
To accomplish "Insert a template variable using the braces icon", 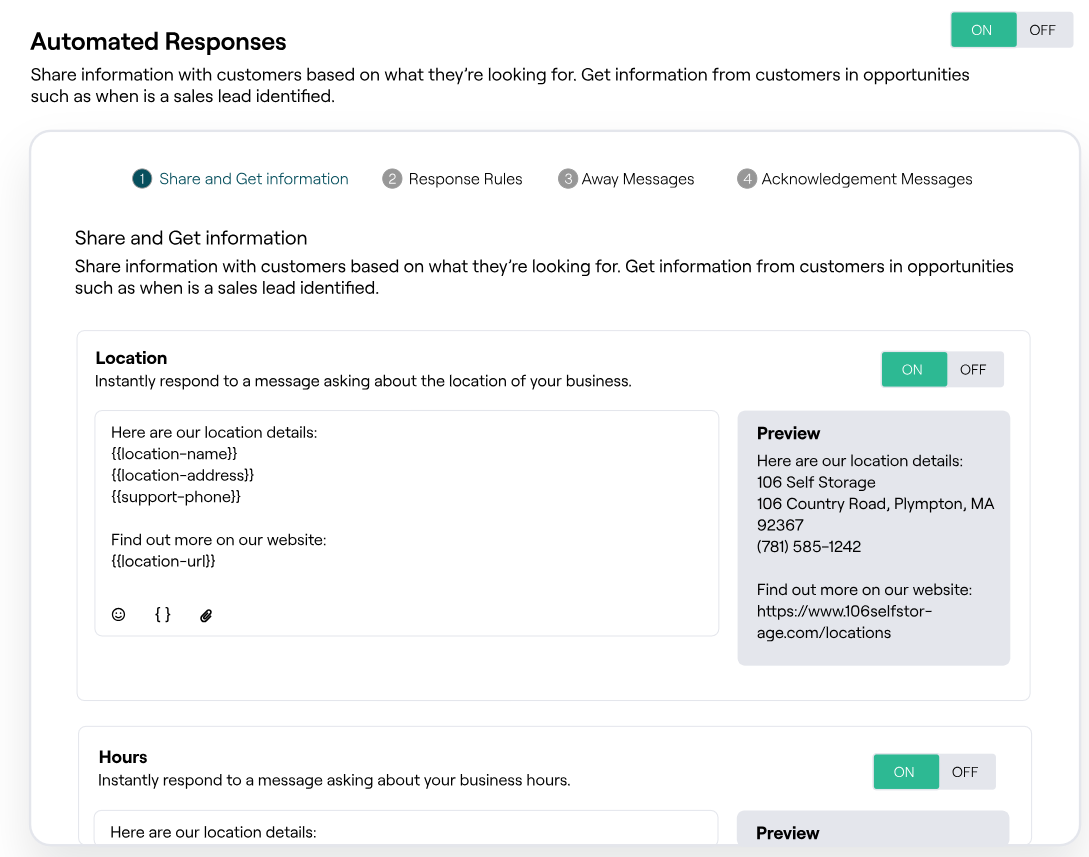I will point(162,614).
